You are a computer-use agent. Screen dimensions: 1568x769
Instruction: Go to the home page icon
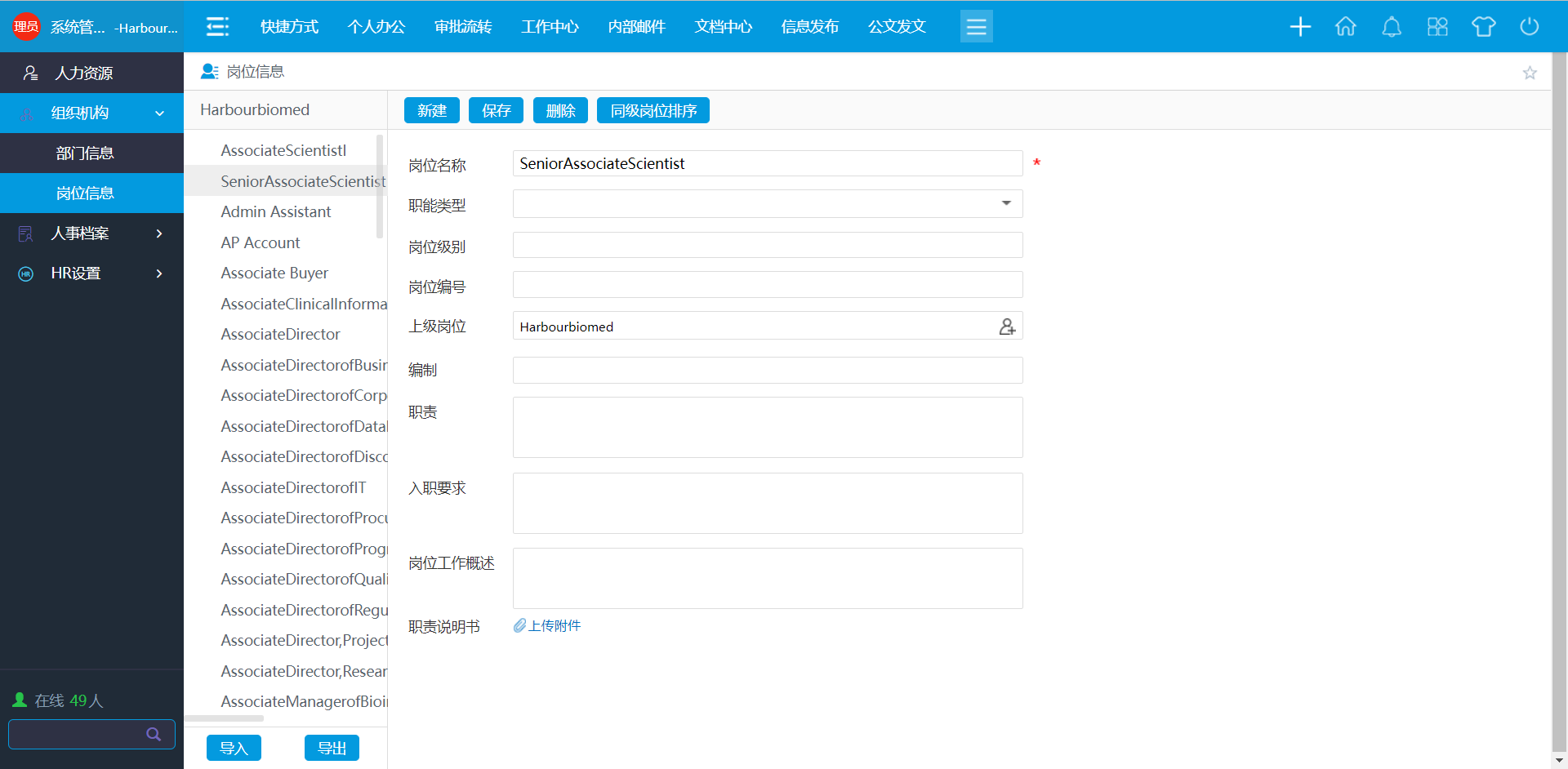point(1346,27)
